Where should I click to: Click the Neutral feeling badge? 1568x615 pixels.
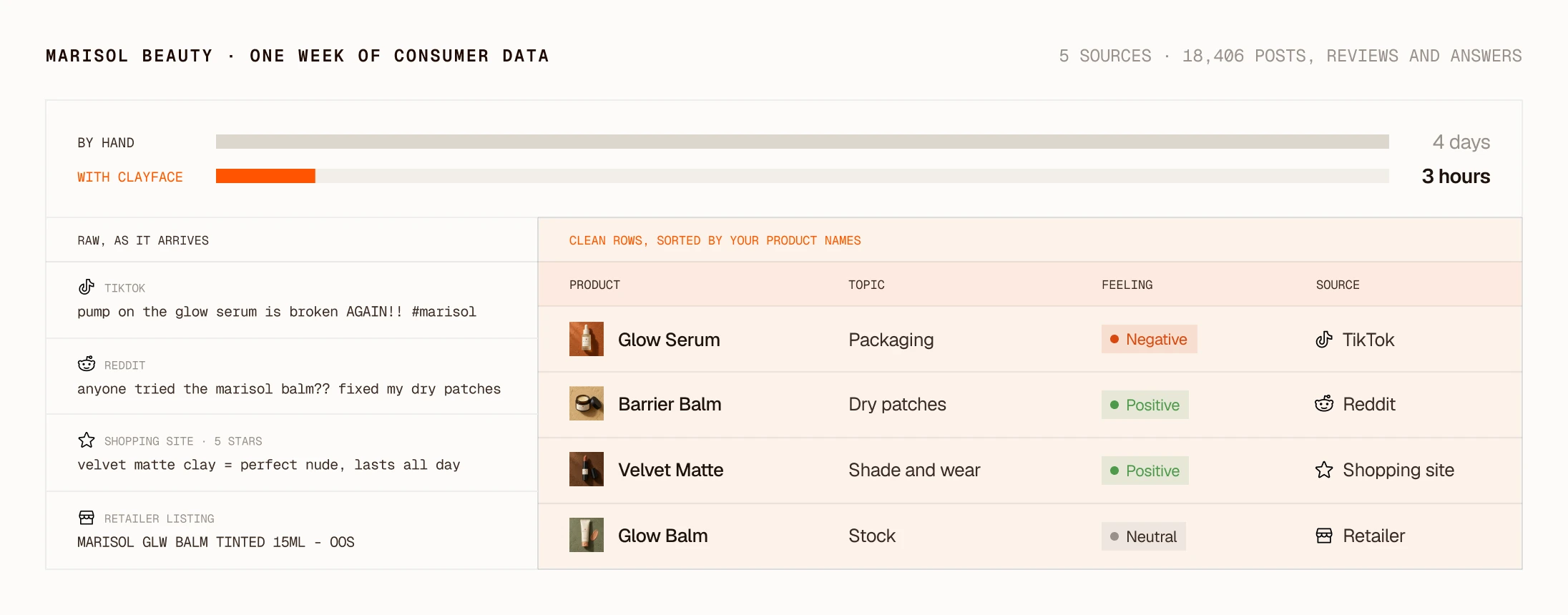click(x=1143, y=536)
